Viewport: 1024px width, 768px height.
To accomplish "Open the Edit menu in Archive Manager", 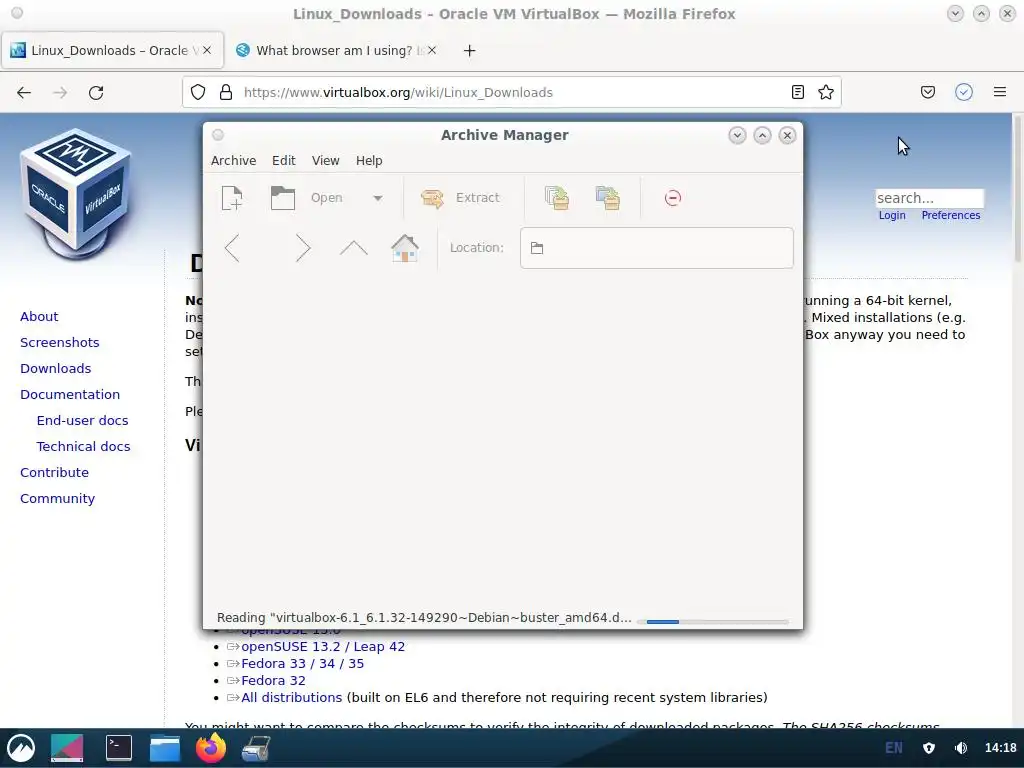I will (283, 161).
